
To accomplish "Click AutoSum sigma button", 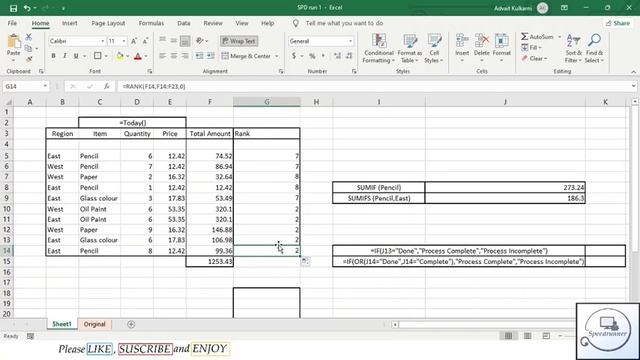I will point(537,37).
